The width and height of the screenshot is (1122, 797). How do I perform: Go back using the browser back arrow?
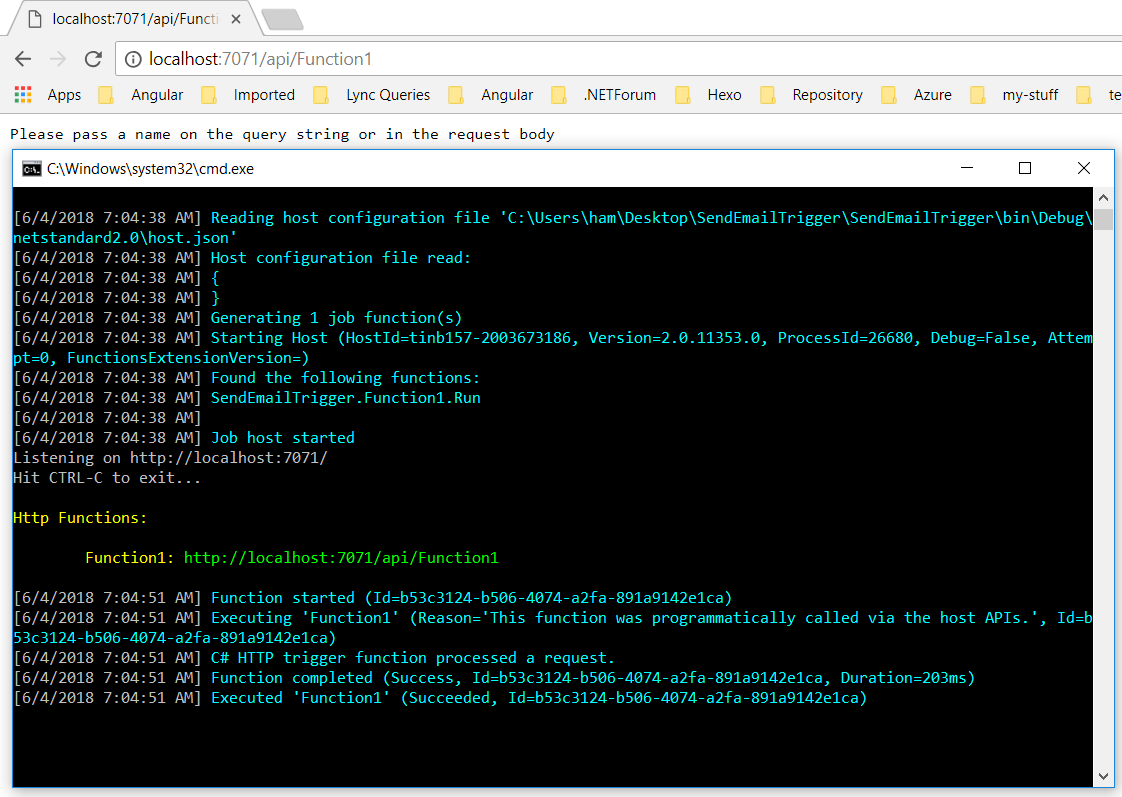coord(24,59)
